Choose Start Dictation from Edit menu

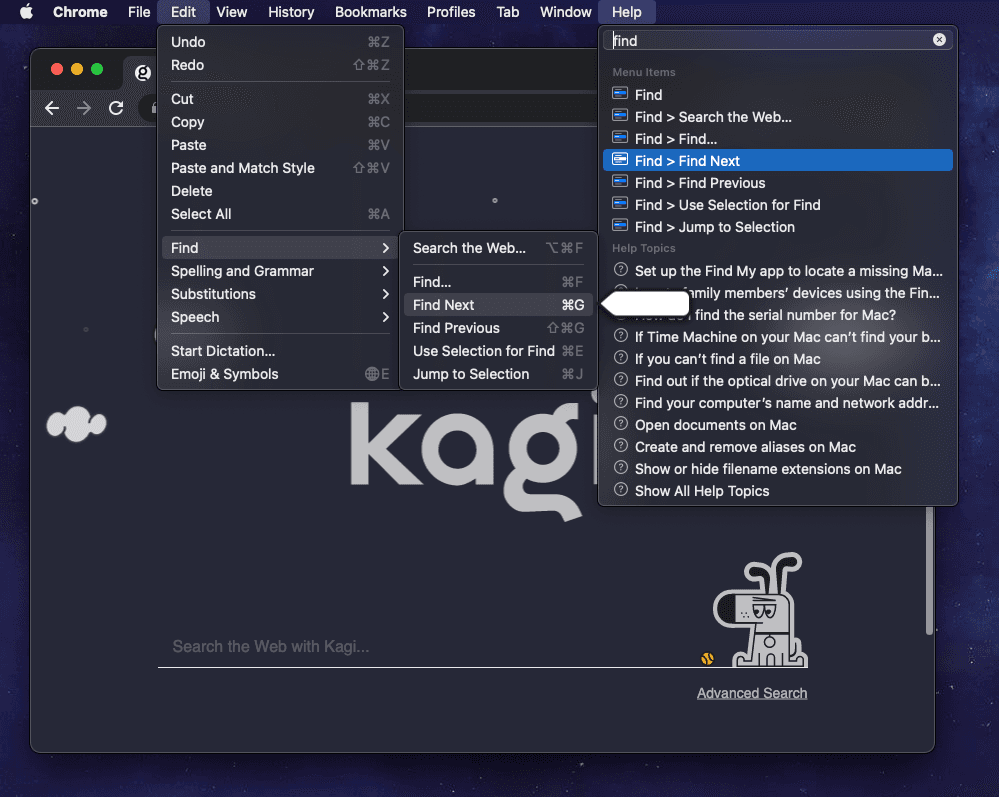[x=280, y=350]
